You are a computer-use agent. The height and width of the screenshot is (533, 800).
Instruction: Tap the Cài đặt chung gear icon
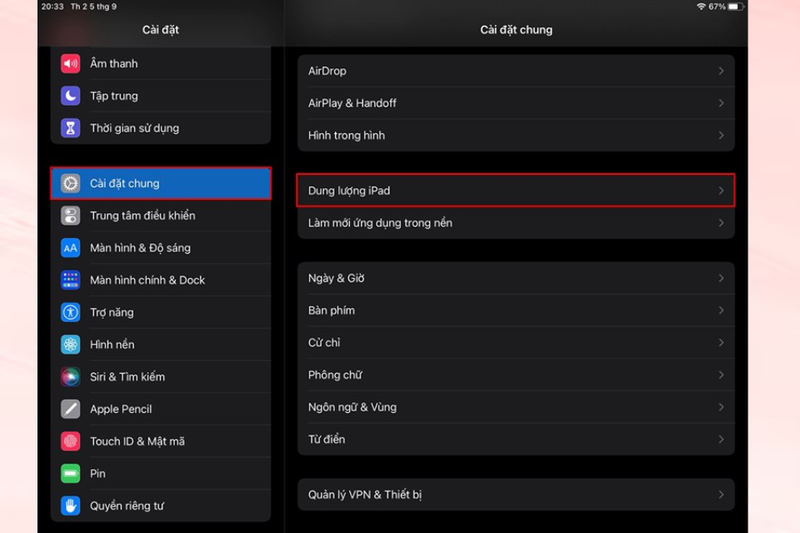[x=70, y=183]
